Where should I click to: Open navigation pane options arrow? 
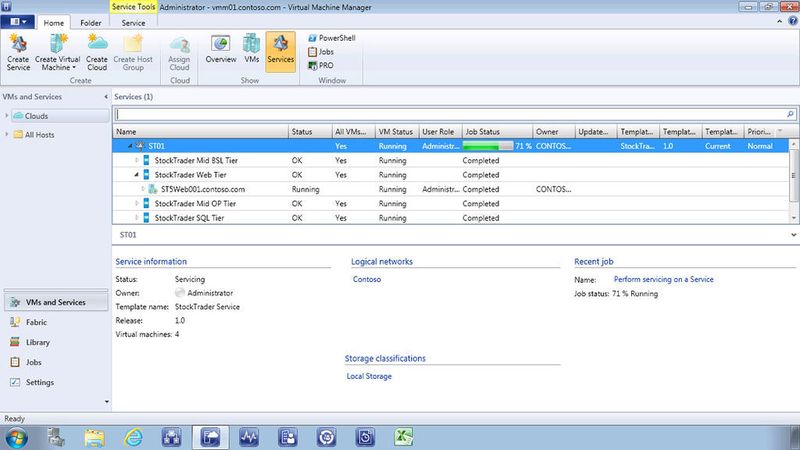107,402
